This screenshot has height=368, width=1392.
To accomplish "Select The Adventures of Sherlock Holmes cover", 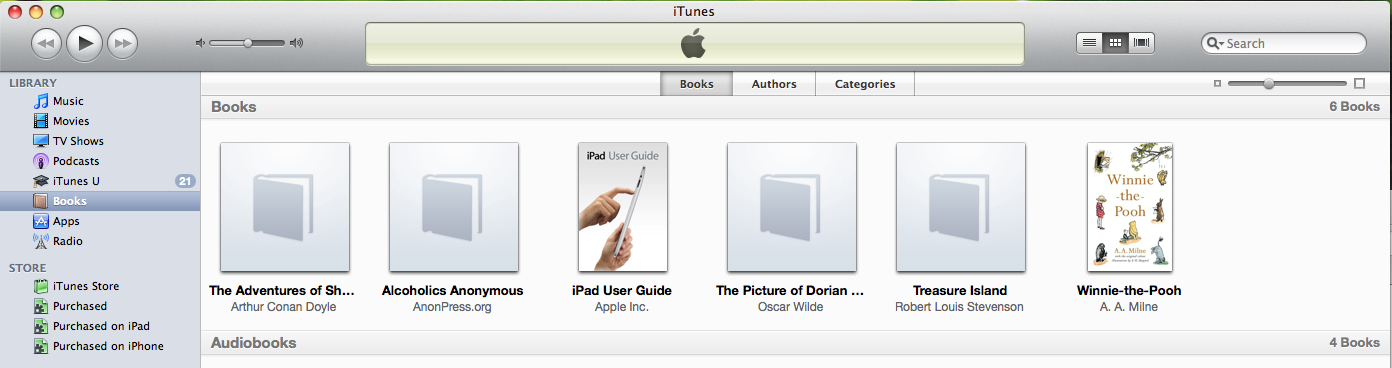I will click(x=285, y=207).
